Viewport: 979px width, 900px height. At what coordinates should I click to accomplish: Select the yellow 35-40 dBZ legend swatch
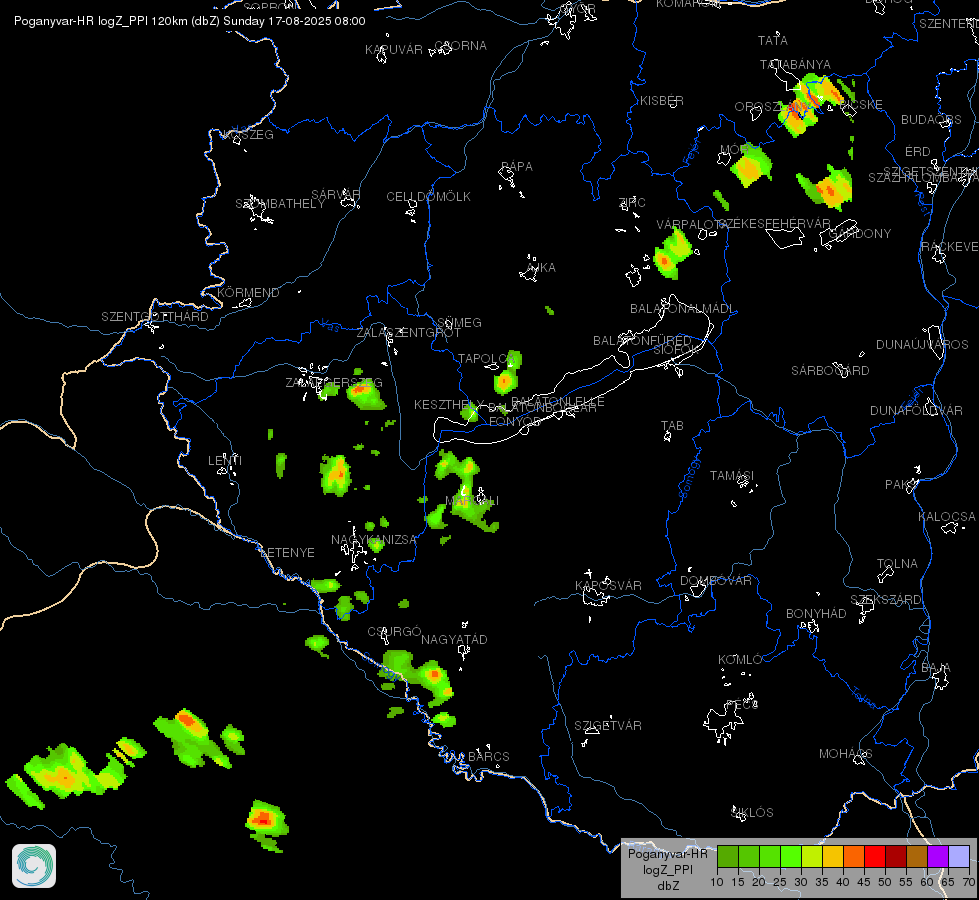coord(832,857)
